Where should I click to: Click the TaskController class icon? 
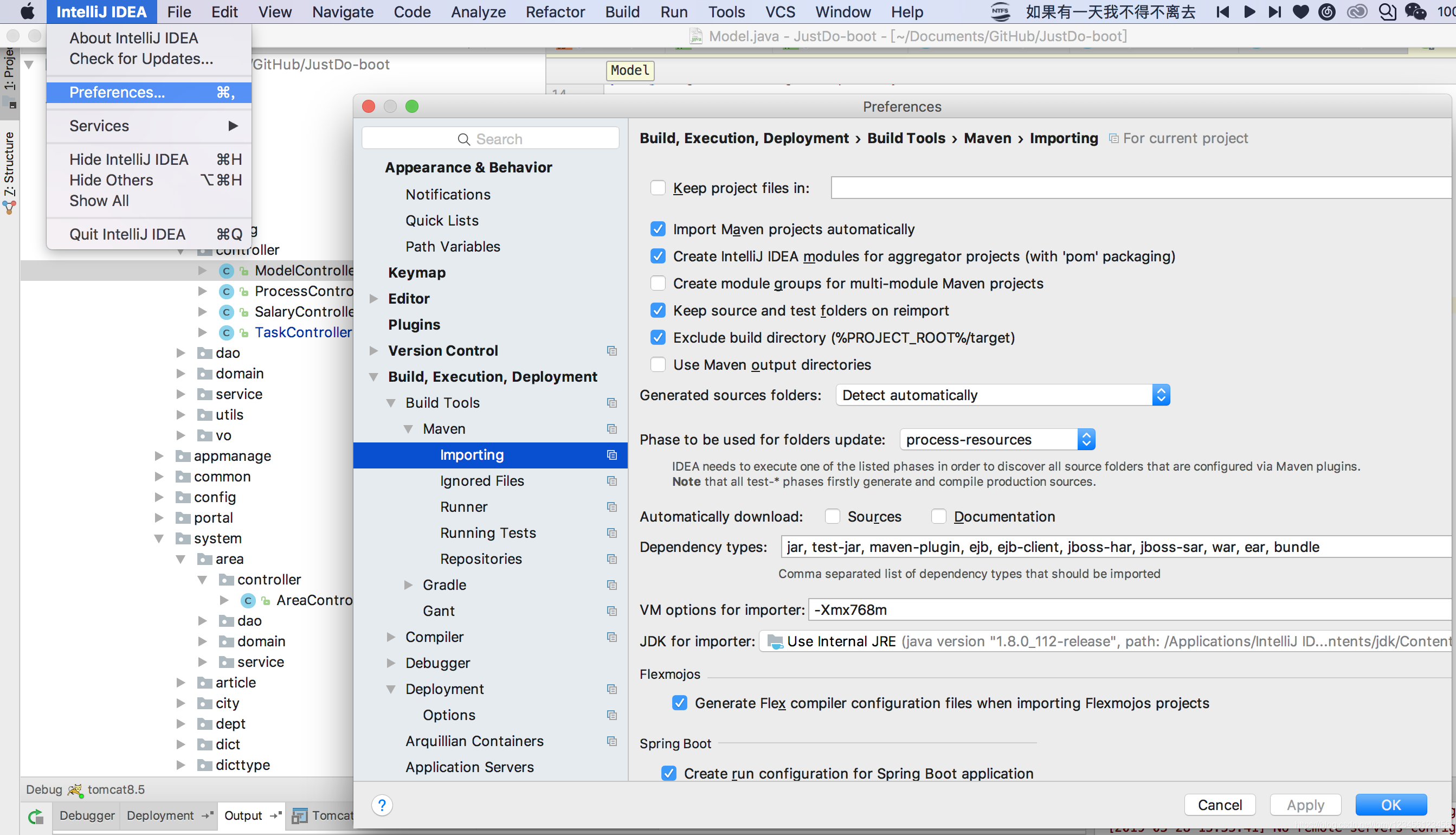click(227, 332)
